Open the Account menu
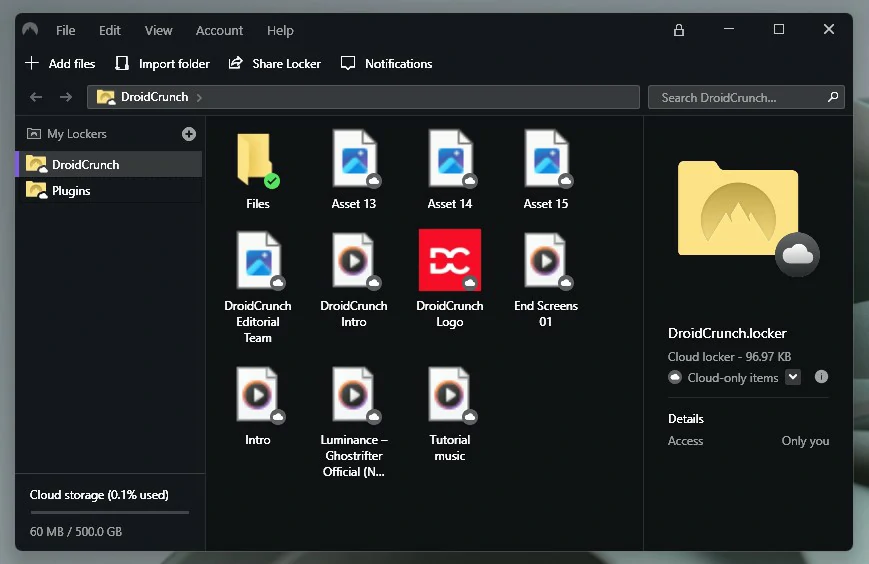 point(219,30)
